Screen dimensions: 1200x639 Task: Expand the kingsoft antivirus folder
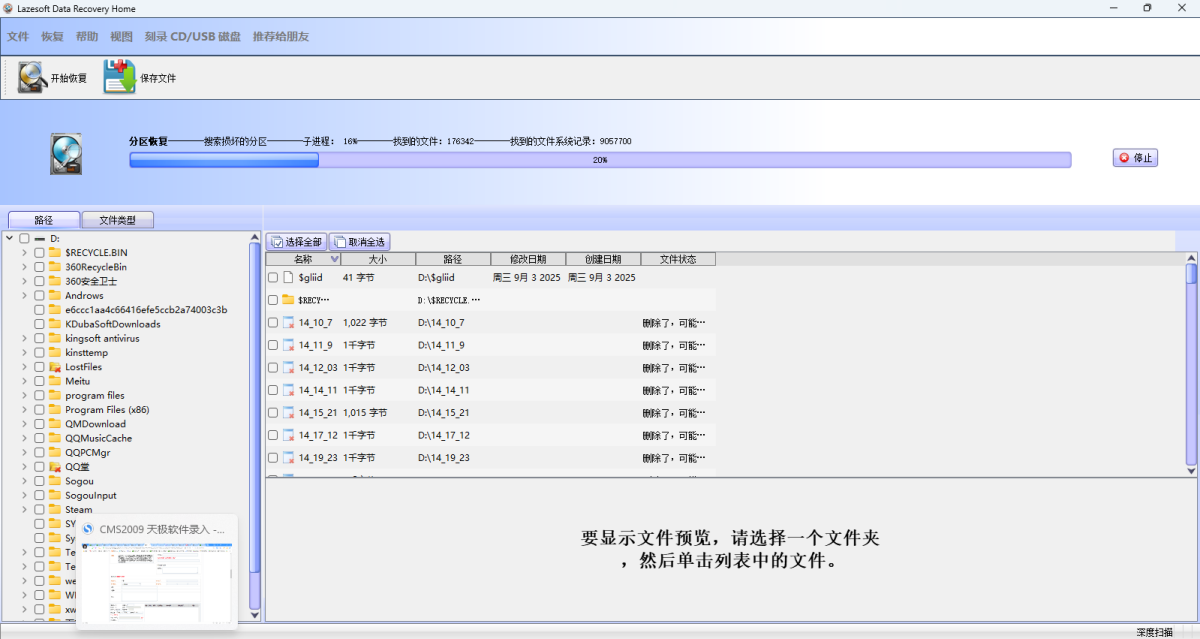(x=24, y=339)
